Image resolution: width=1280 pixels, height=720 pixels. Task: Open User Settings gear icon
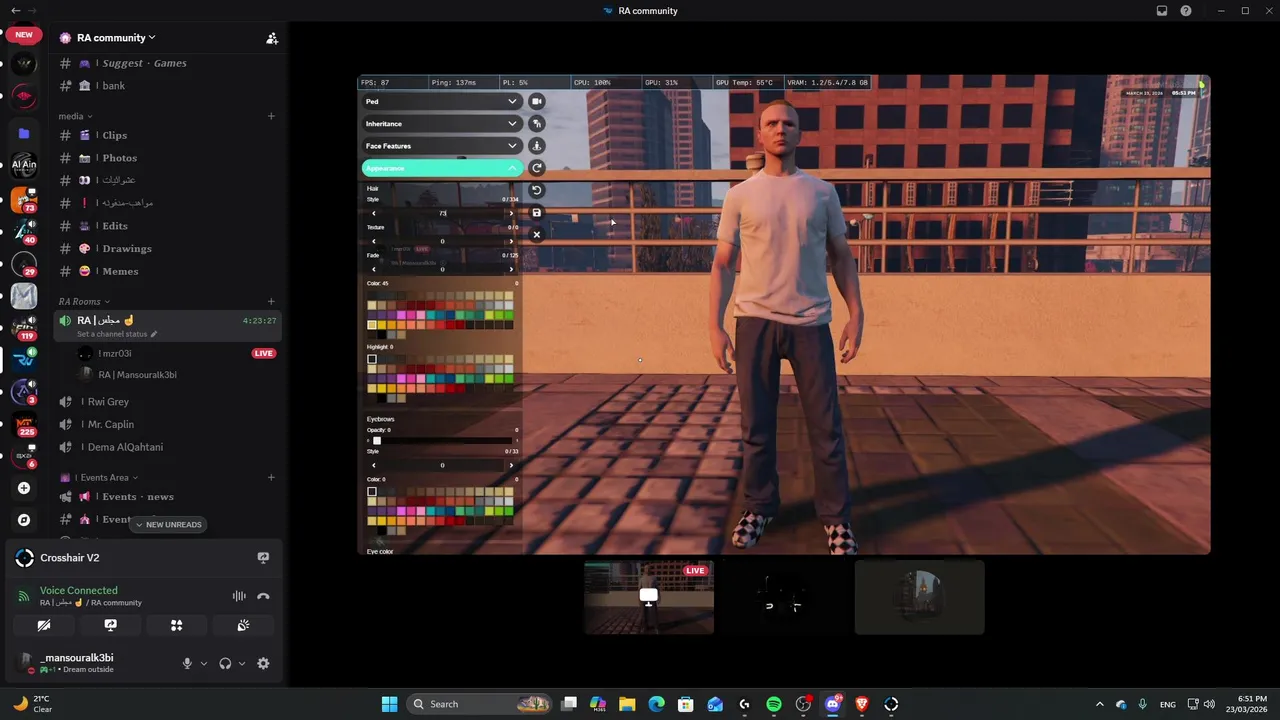click(x=263, y=663)
